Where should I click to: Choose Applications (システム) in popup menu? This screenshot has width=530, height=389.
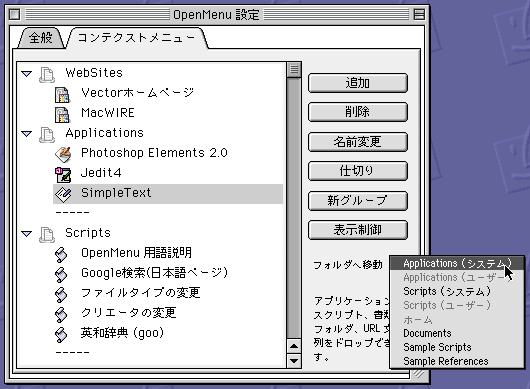pos(457,263)
